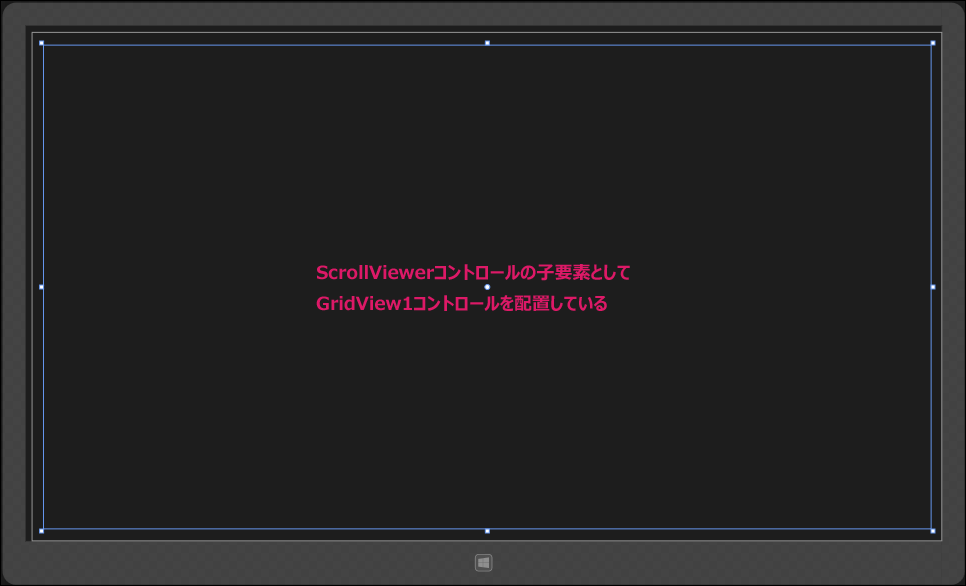Screen dimensions: 966x586
Task: Click the Windows logo button on device frame
Action: click(x=484, y=563)
